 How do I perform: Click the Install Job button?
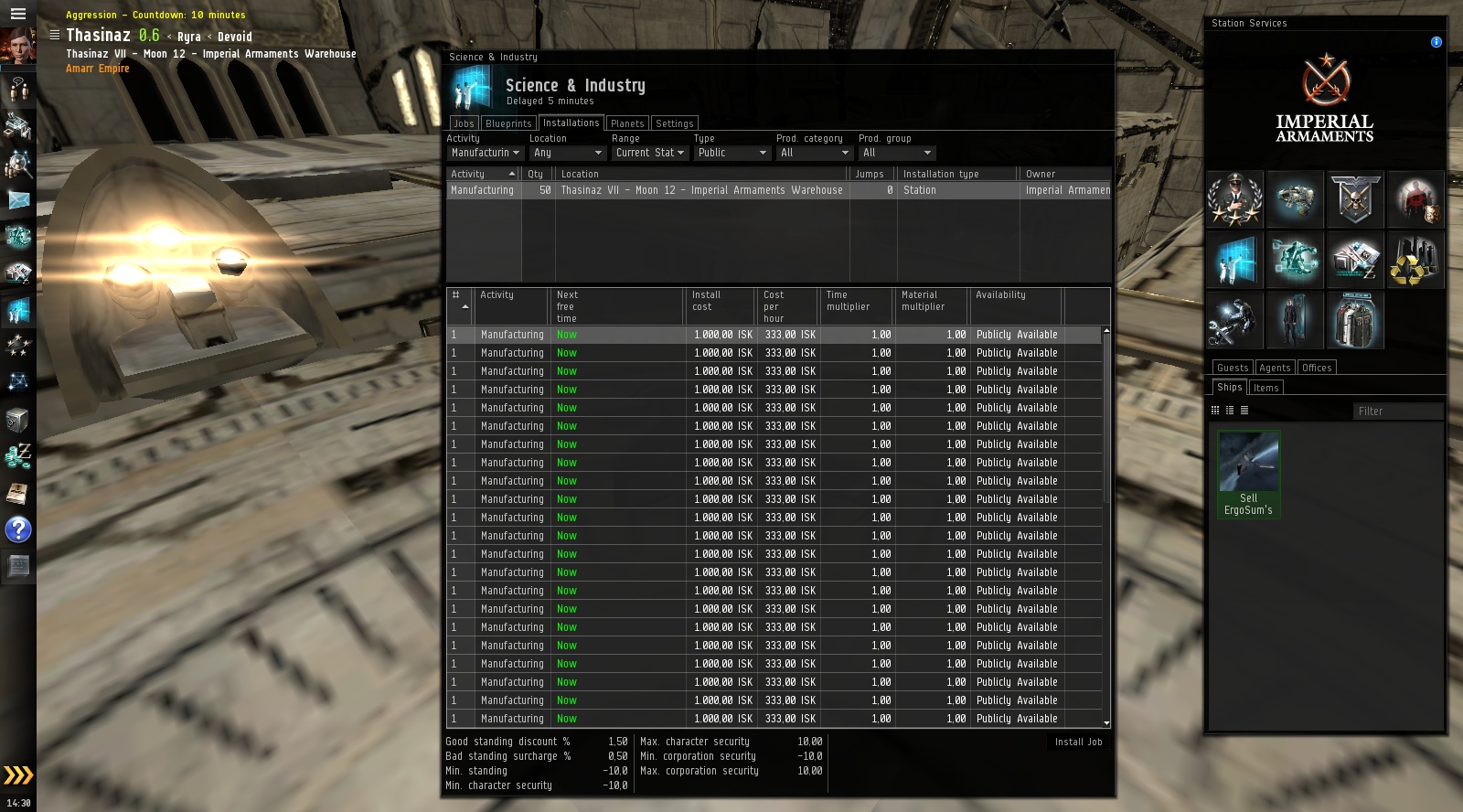pos(1078,742)
